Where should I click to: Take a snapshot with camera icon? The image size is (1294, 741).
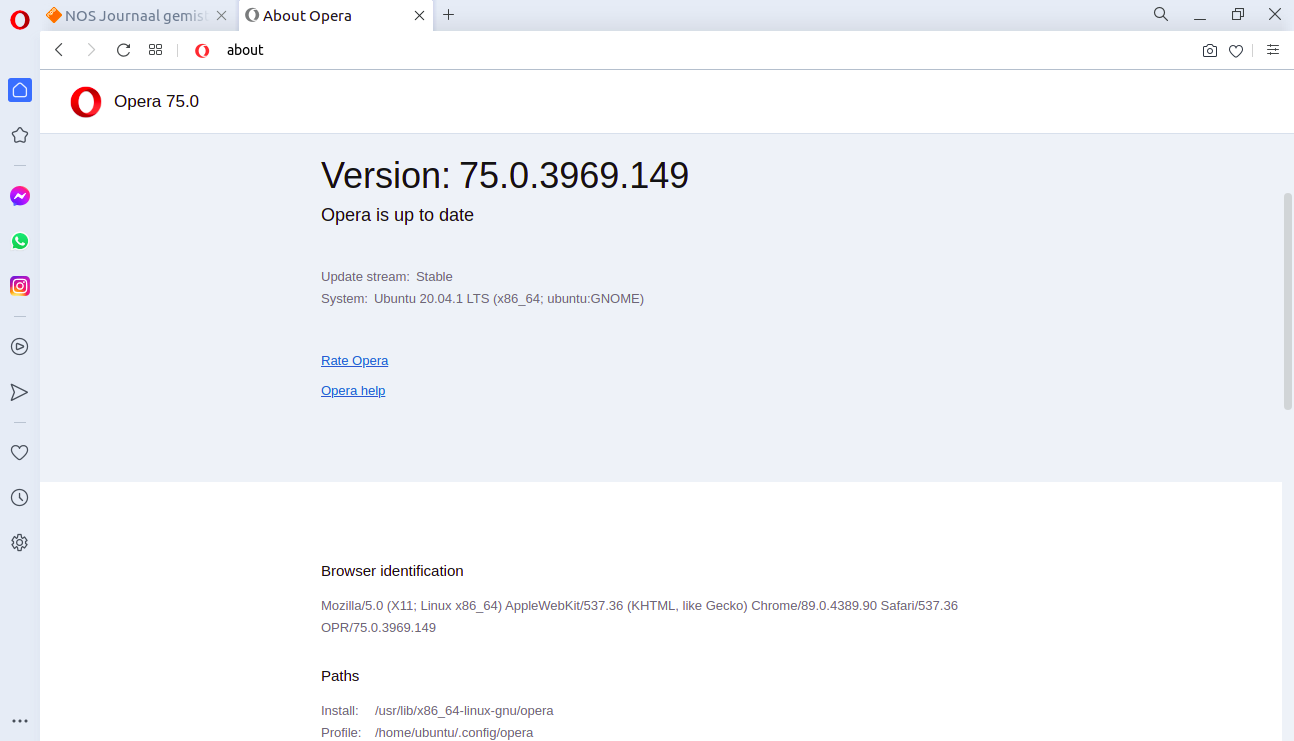(1210, 51)
